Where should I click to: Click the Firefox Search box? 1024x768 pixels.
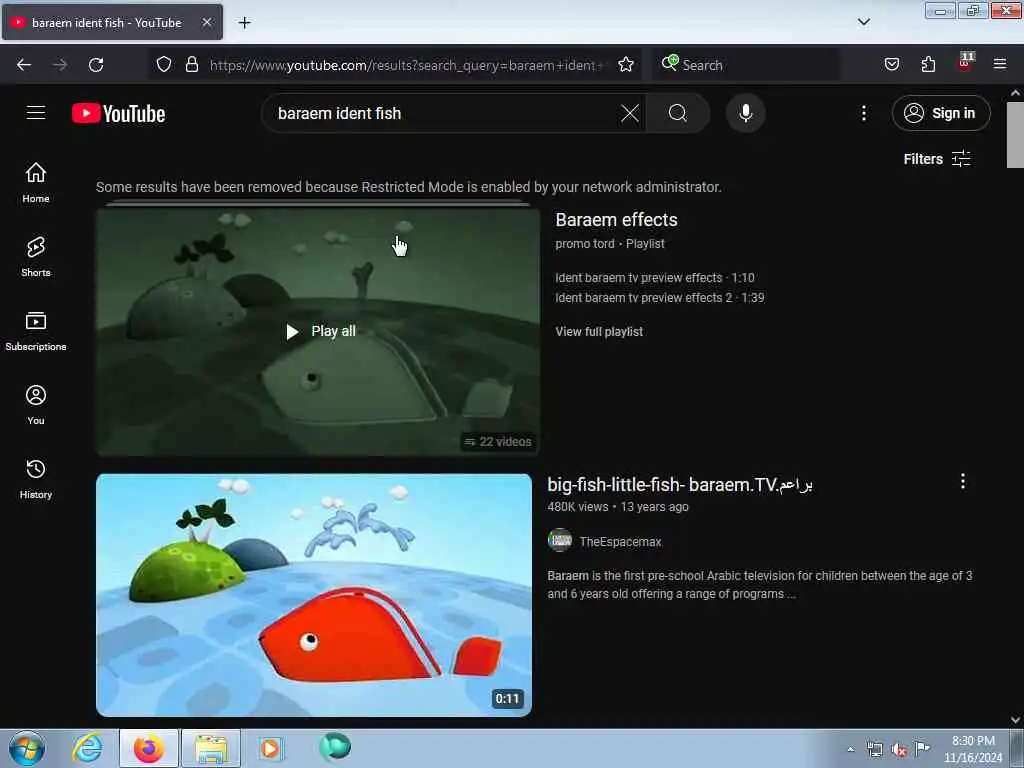pos(745,65)
